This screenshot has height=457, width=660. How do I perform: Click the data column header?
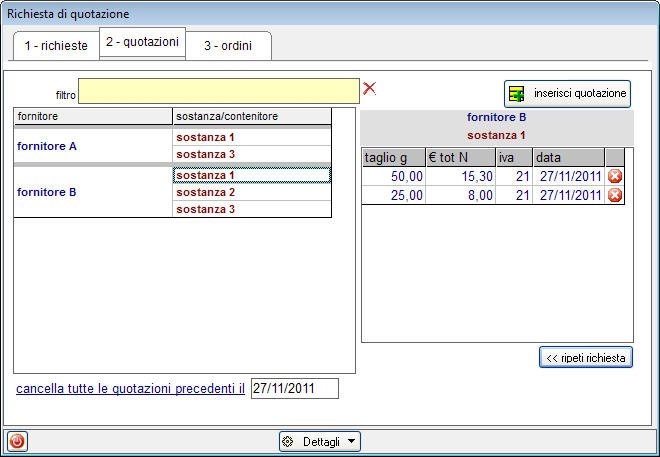click(569, 157)
